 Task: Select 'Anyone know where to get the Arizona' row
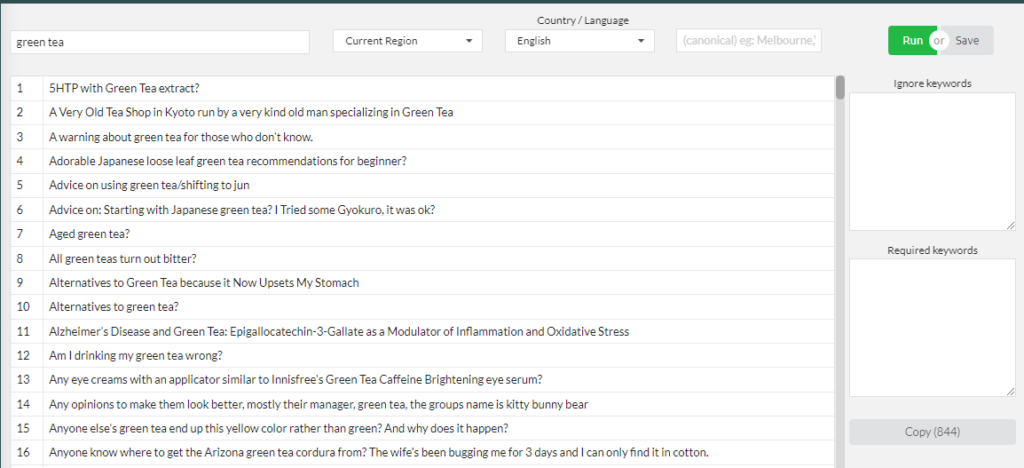[423, 453]
